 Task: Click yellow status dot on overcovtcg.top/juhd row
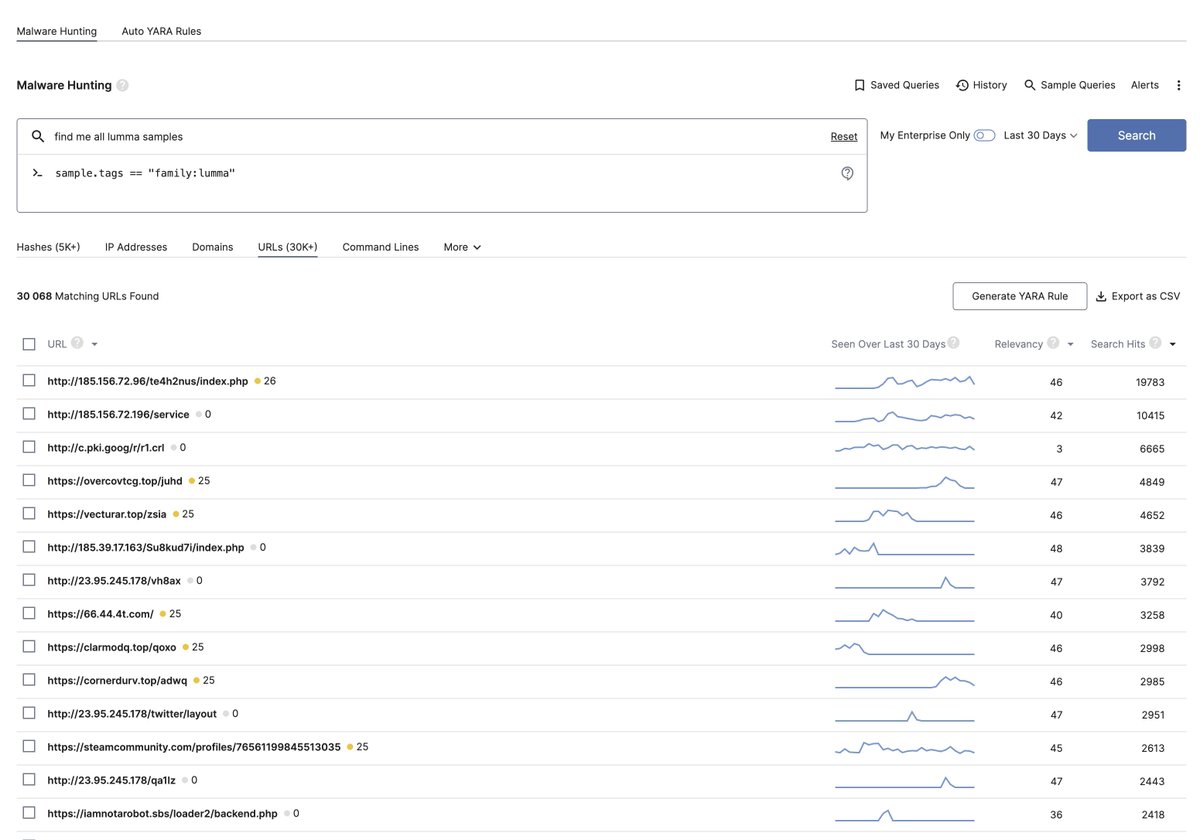click(191, 481)
